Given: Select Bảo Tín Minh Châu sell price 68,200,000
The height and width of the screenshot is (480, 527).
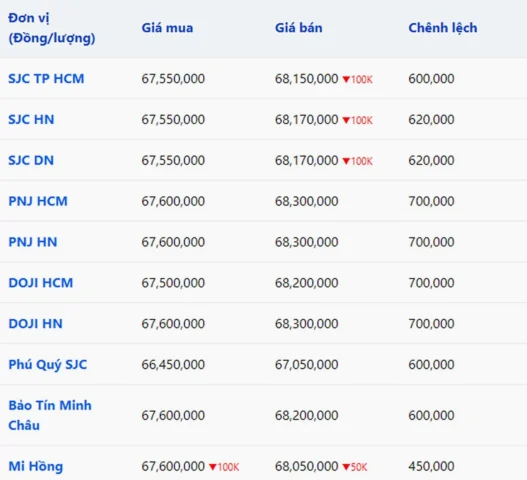Looking at the screenshot, I should point(307,416).
